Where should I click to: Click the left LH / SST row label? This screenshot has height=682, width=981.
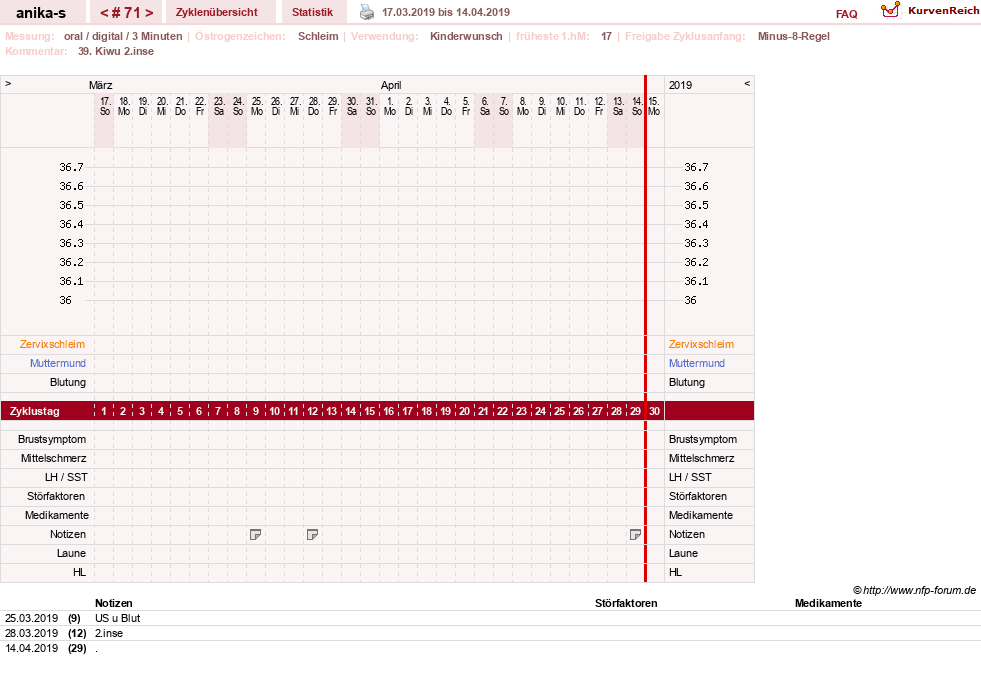[66, 477]
